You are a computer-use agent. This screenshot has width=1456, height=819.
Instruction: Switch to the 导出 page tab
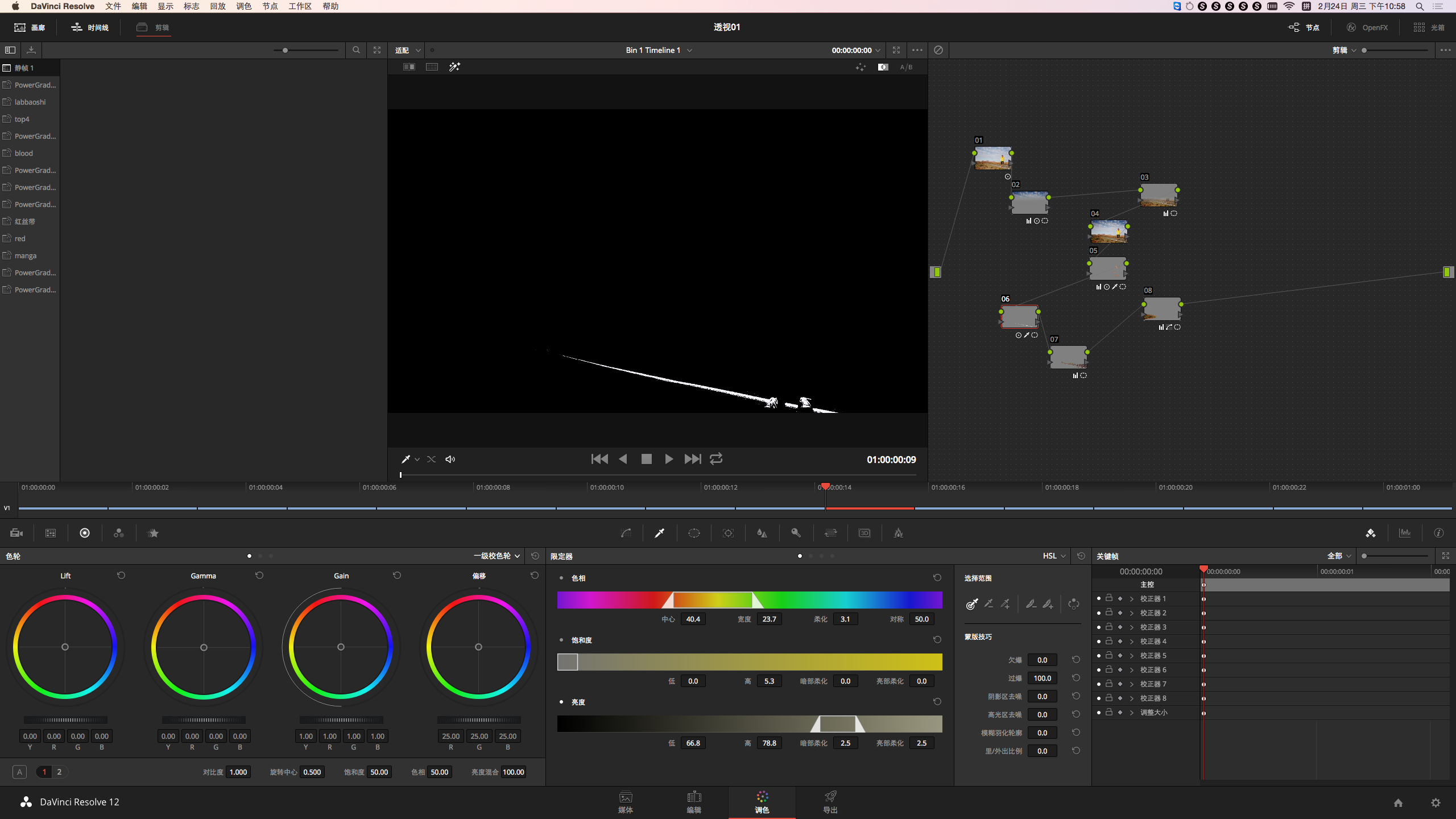point(830,802)
